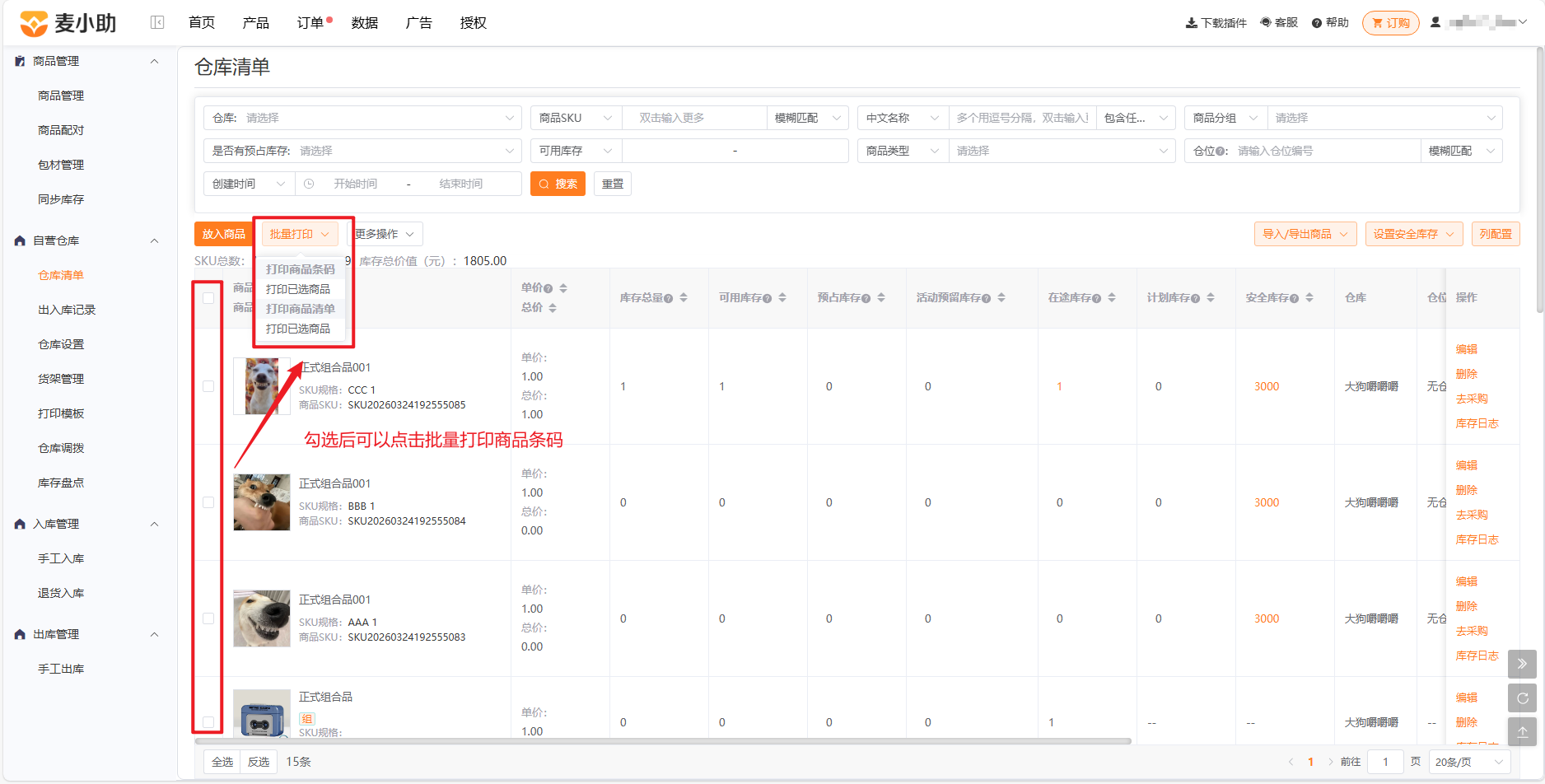The height and width of the screenshot is (784, 1545).
Task: Click the 放入商品 button
Action: click(x=224, y=234)
